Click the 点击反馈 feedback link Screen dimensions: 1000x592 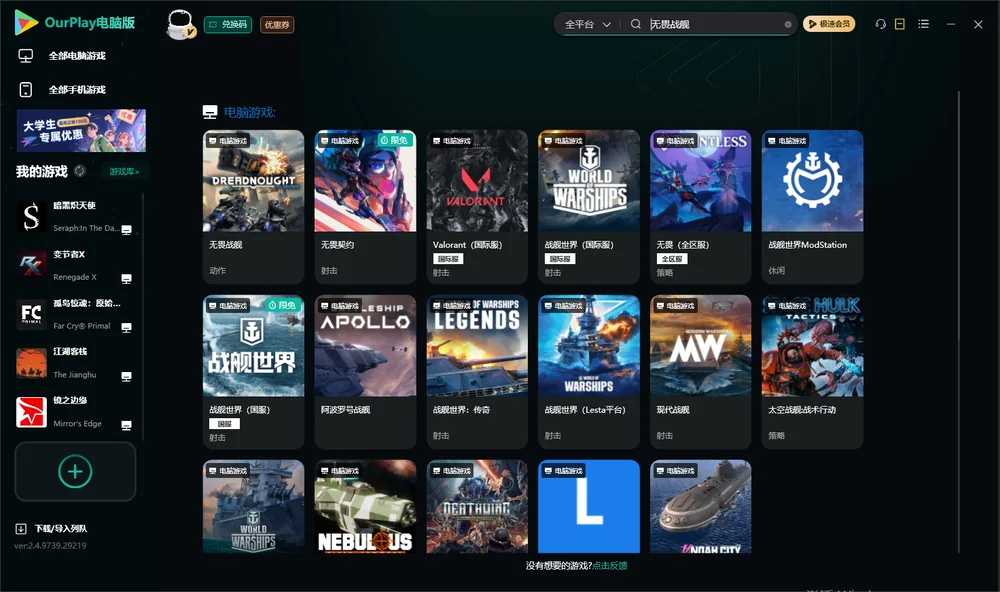(x=610, y=565)
